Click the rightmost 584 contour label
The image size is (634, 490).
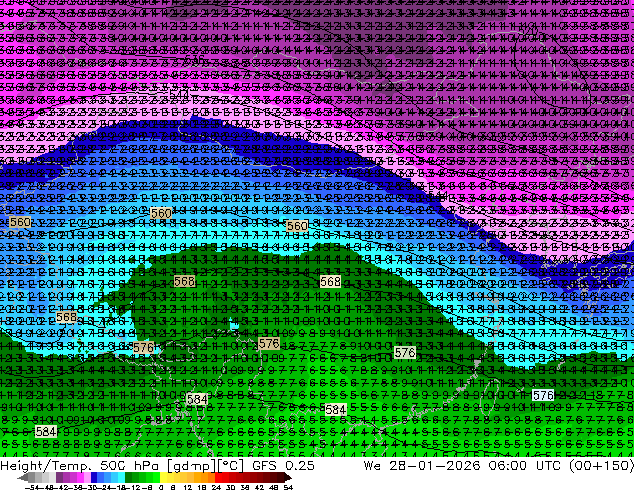pos(336,410)
